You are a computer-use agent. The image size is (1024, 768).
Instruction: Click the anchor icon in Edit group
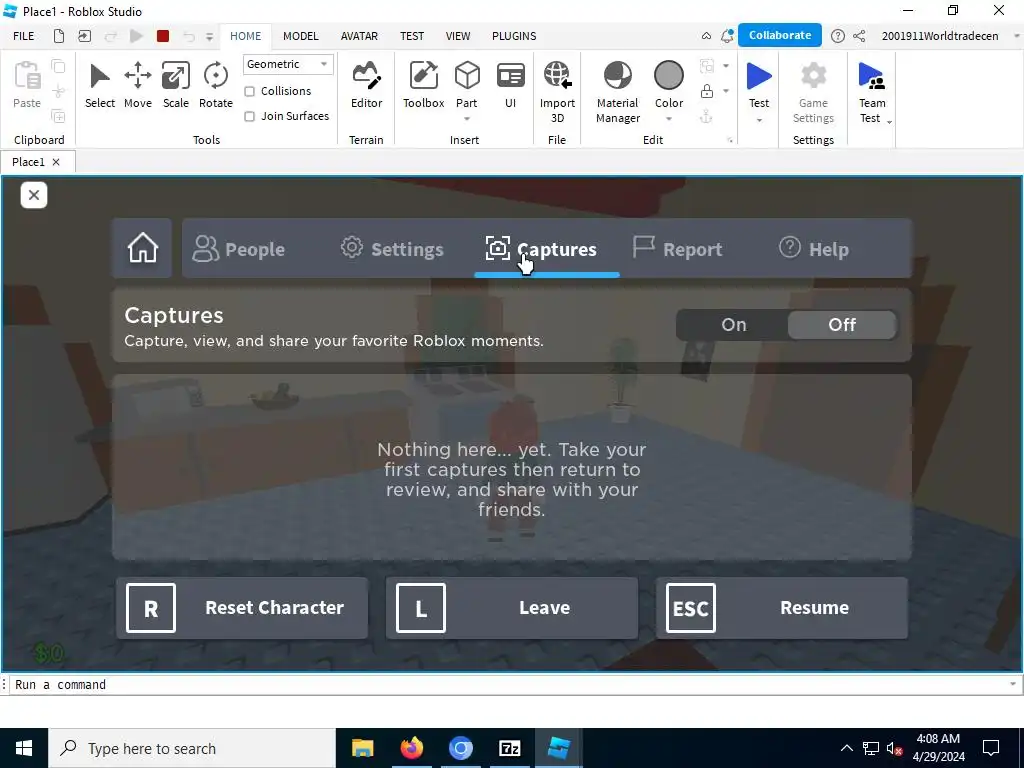706,117
